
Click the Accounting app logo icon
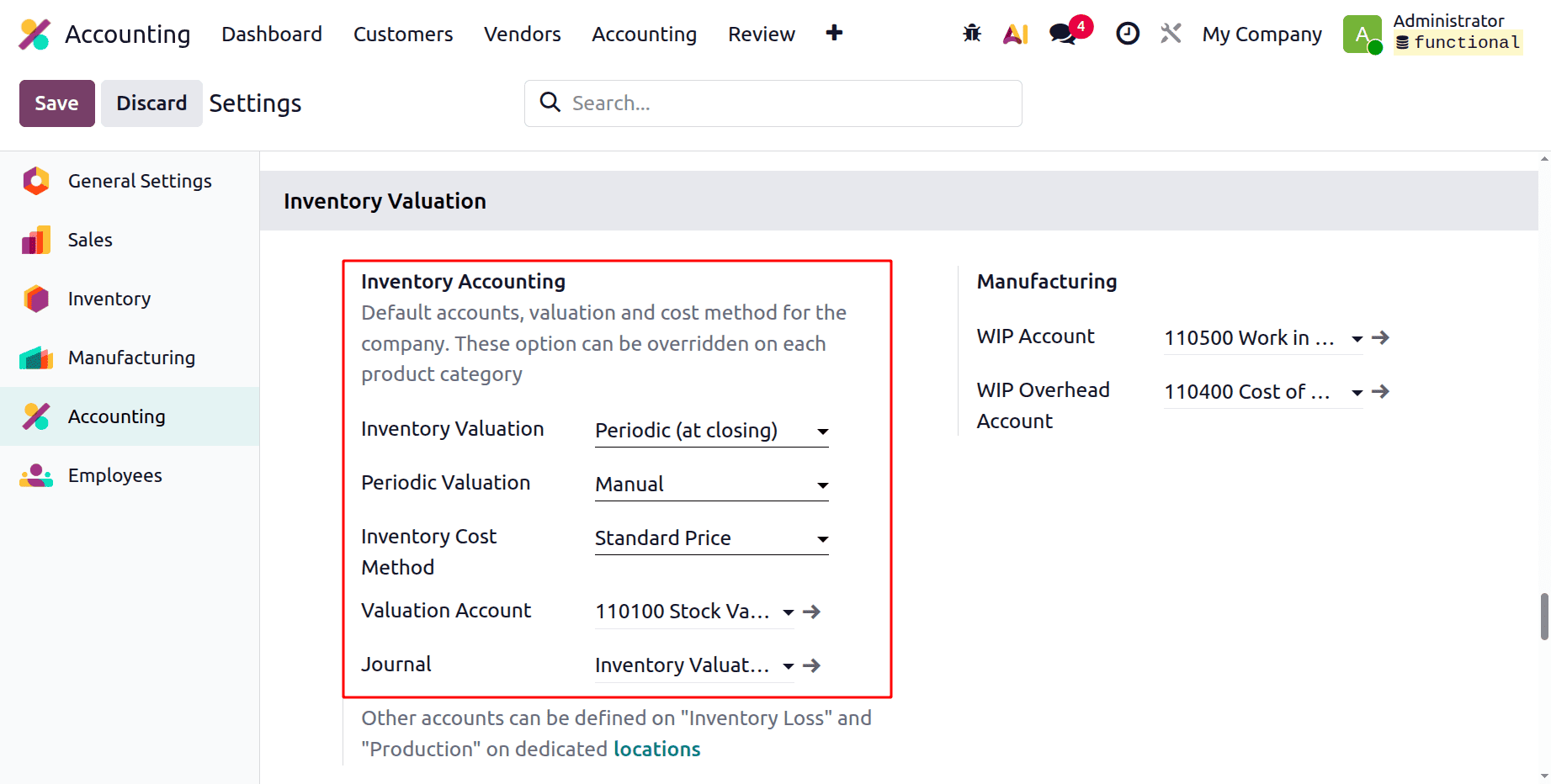coord(35,34)
